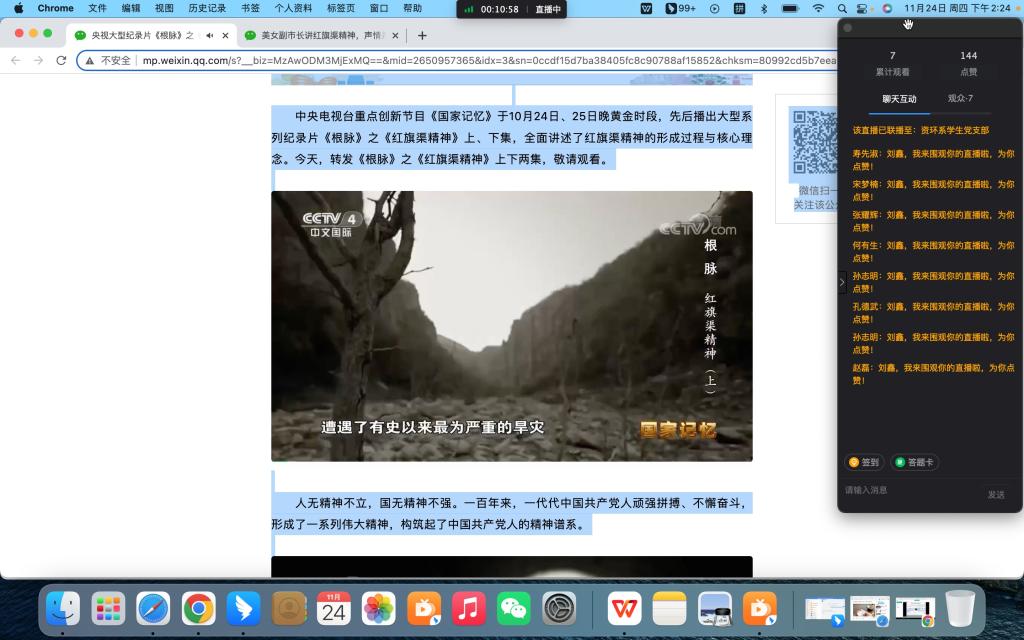Close the 央视大型纪录片《根脉》 tab
The width and height of the screenshot is (1024, 640).
click(225, 35)
